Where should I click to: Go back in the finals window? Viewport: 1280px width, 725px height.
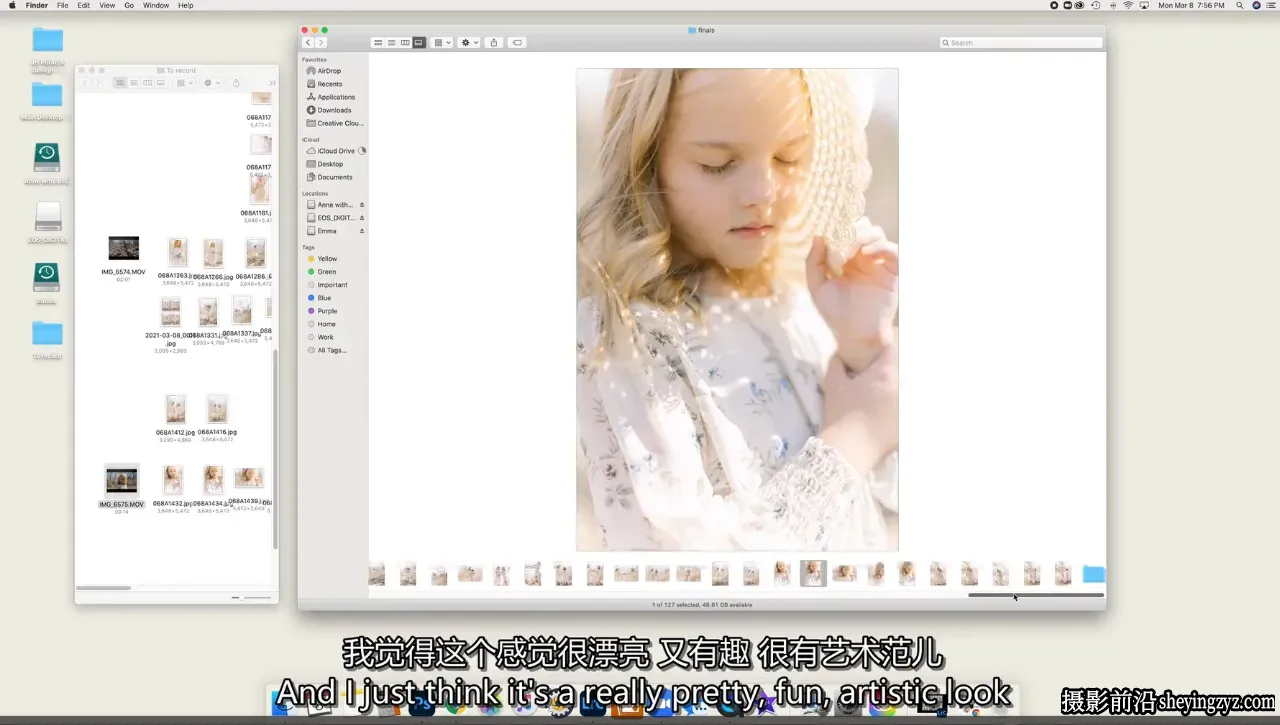point(308,43)
